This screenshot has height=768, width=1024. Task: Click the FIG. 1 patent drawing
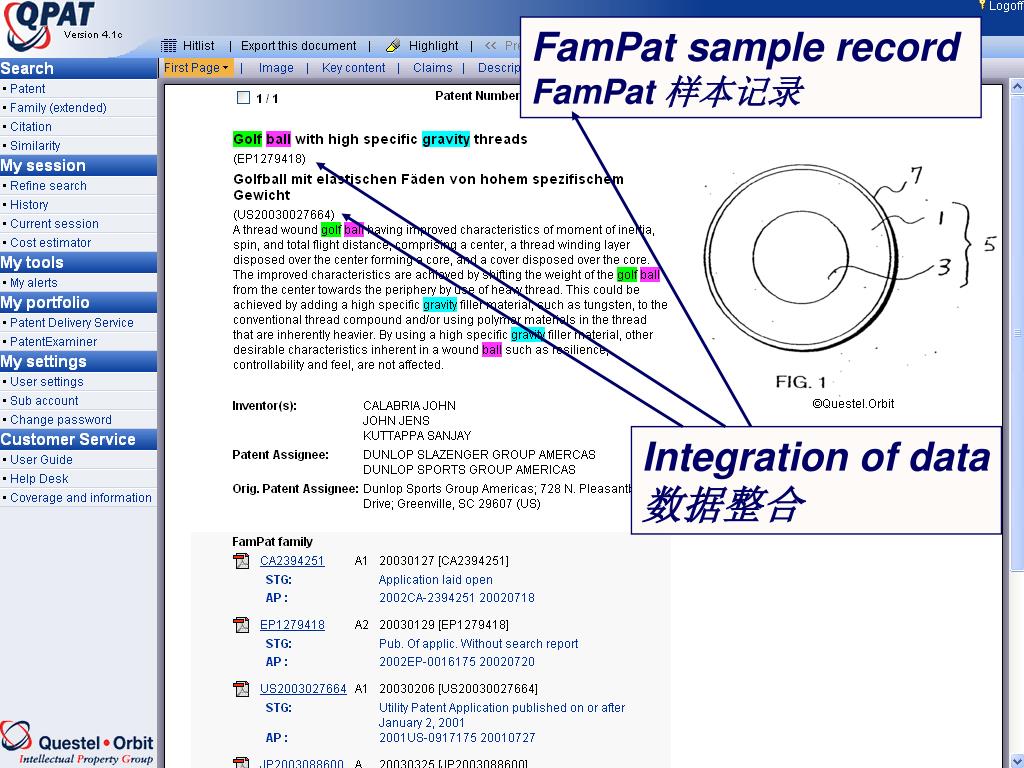[x=848, y=274]
